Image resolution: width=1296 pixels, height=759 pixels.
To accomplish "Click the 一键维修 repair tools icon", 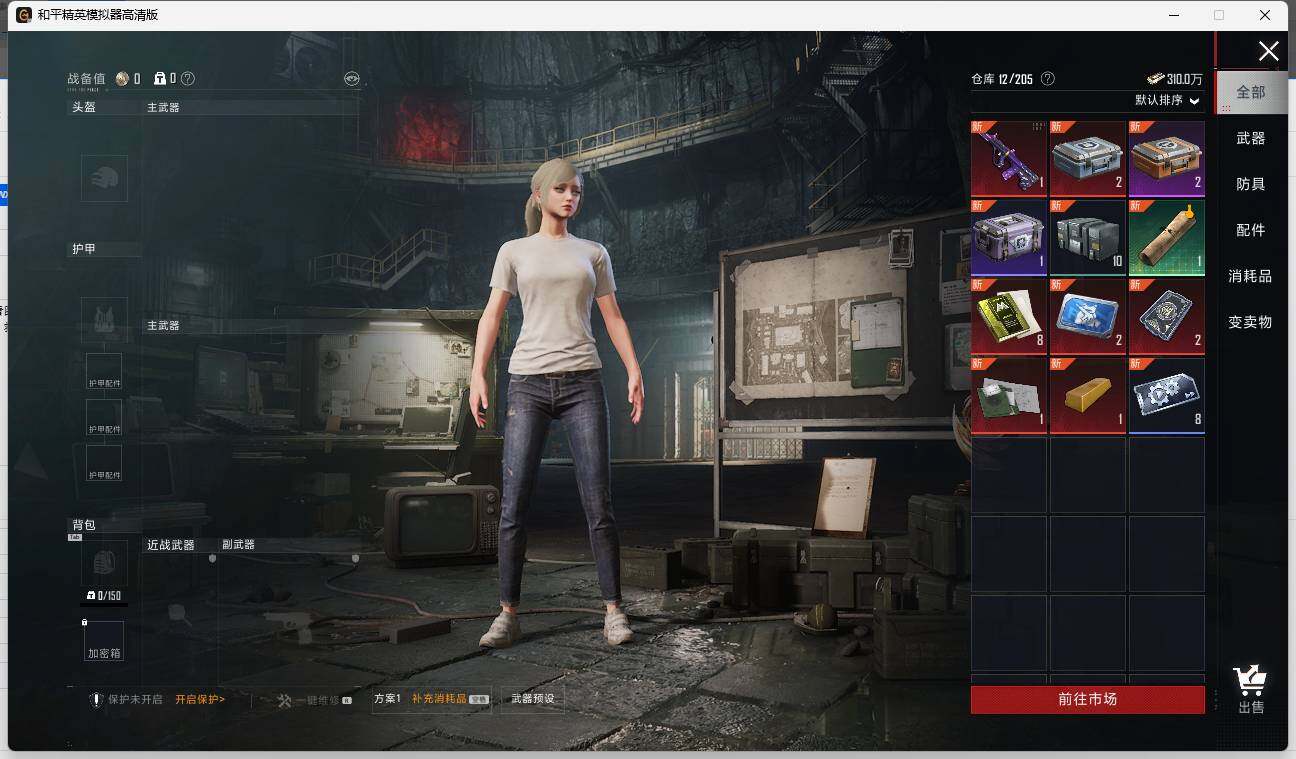I will point(284,700).
